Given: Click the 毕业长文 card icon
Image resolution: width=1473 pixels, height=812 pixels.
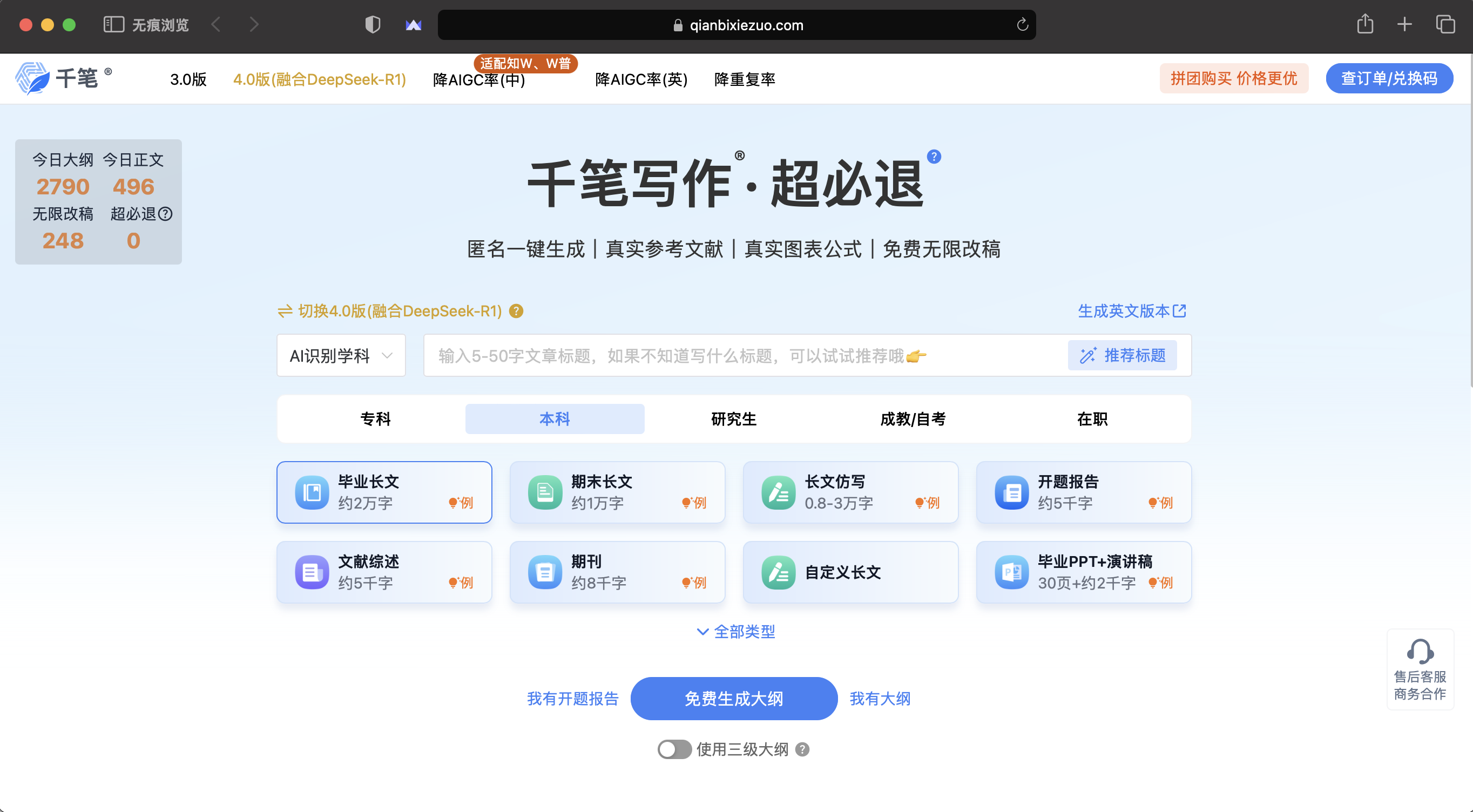Looking at the screenshot, I should point(312,492).
